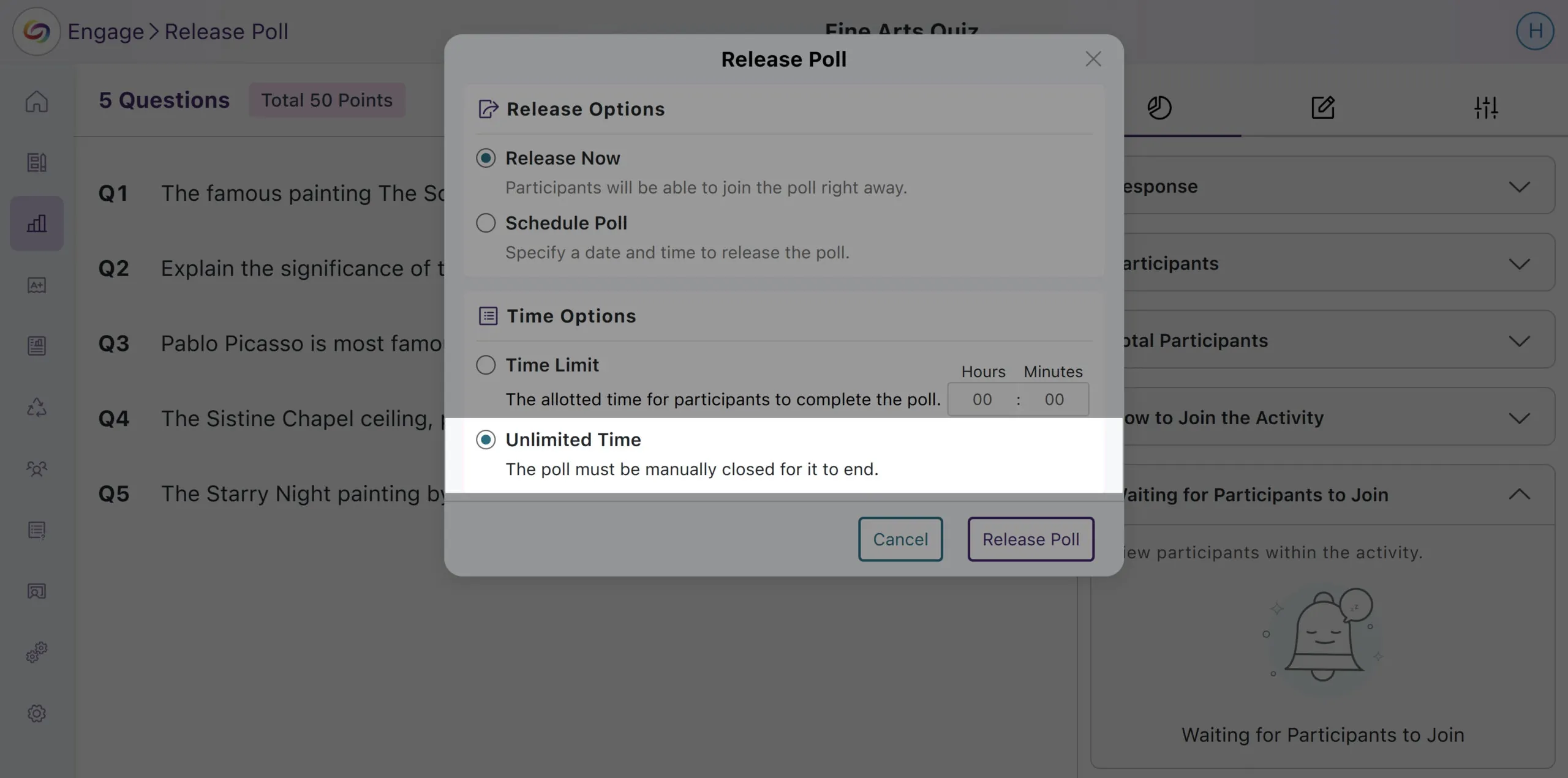The height and width of the screenshot is (778, 1568).
Task: Open the recycle icon in sidebar
Action: pos(37,408)
